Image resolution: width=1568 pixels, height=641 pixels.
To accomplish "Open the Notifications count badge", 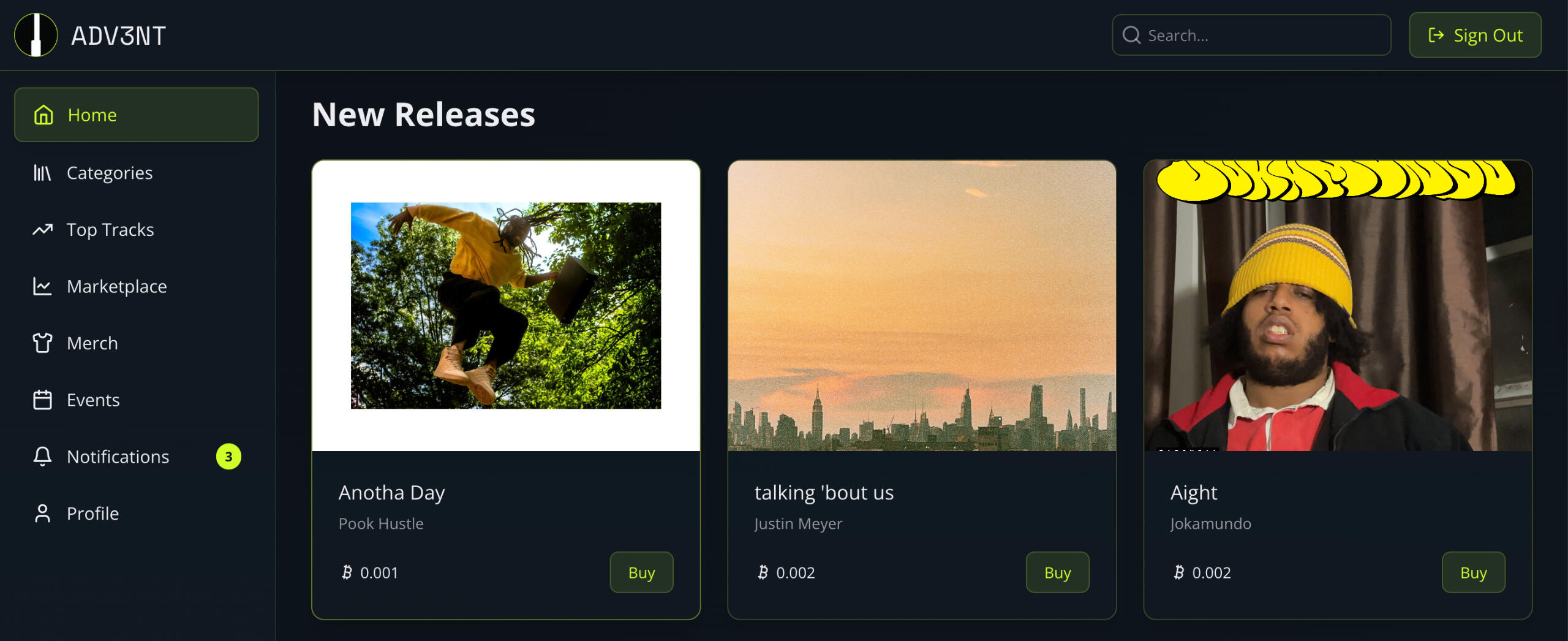I will (228, 457).
